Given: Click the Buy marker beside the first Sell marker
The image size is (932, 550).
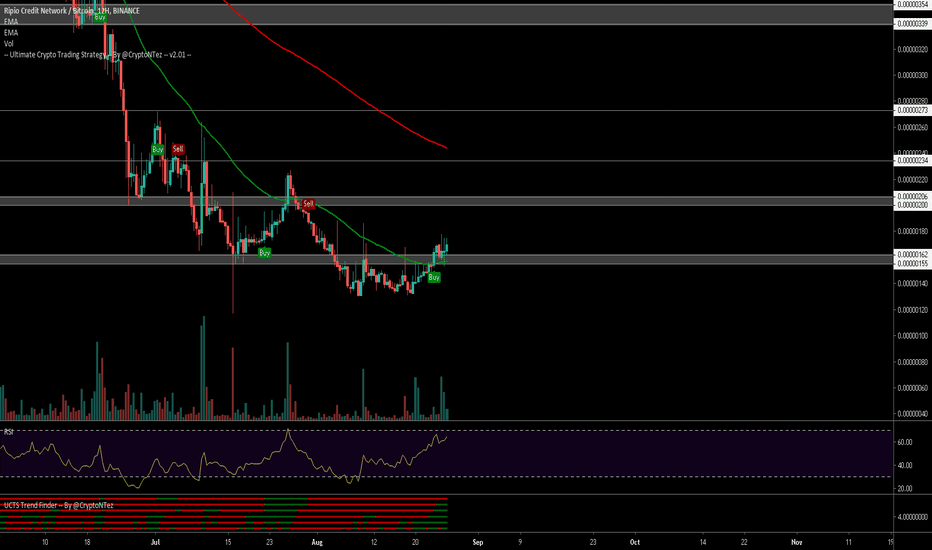Looking at the screenshot, I should tap(158, 149).
